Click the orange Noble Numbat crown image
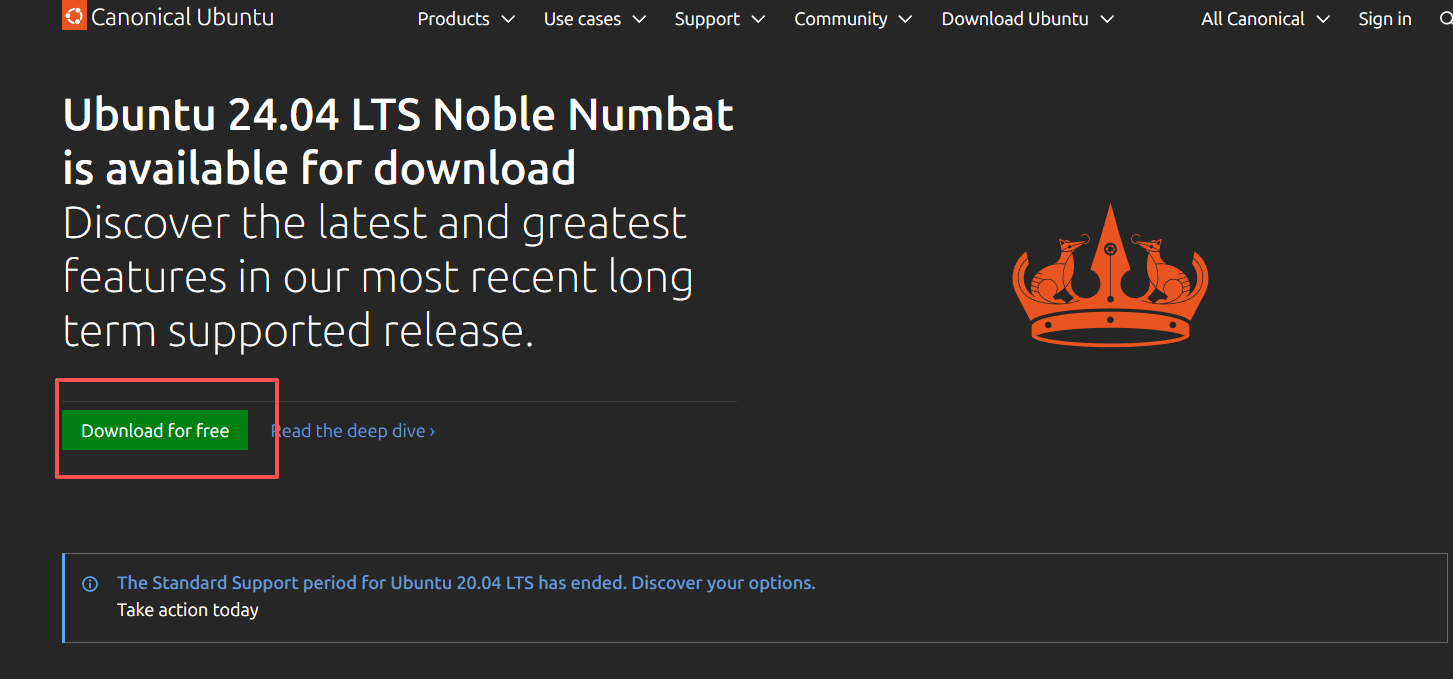Viewport: 1453px width, 679px height. click(x=1110, y=275)
